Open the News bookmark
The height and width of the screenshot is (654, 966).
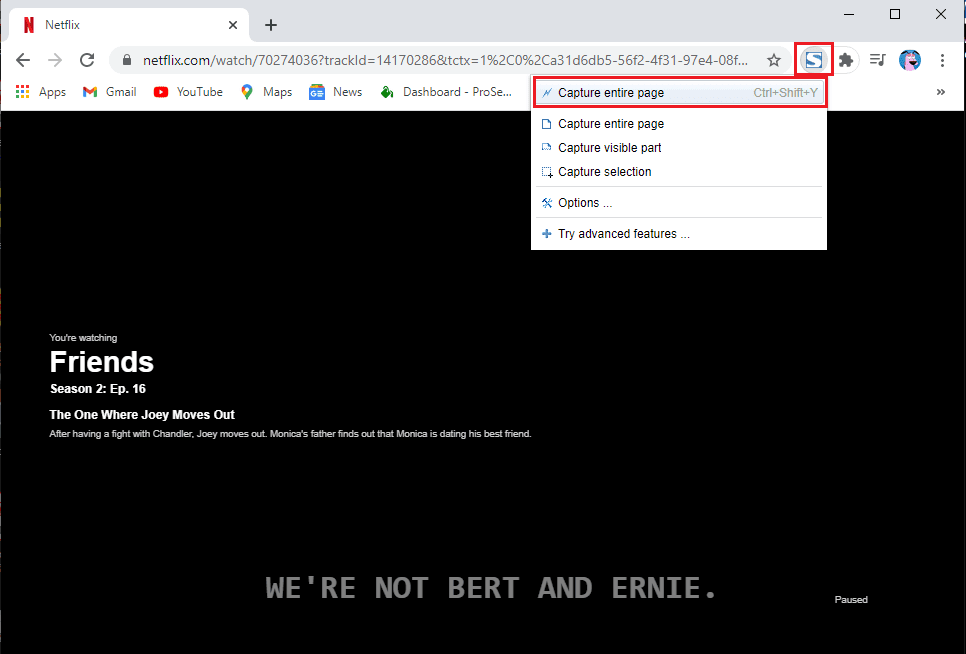tap(336, 92)
